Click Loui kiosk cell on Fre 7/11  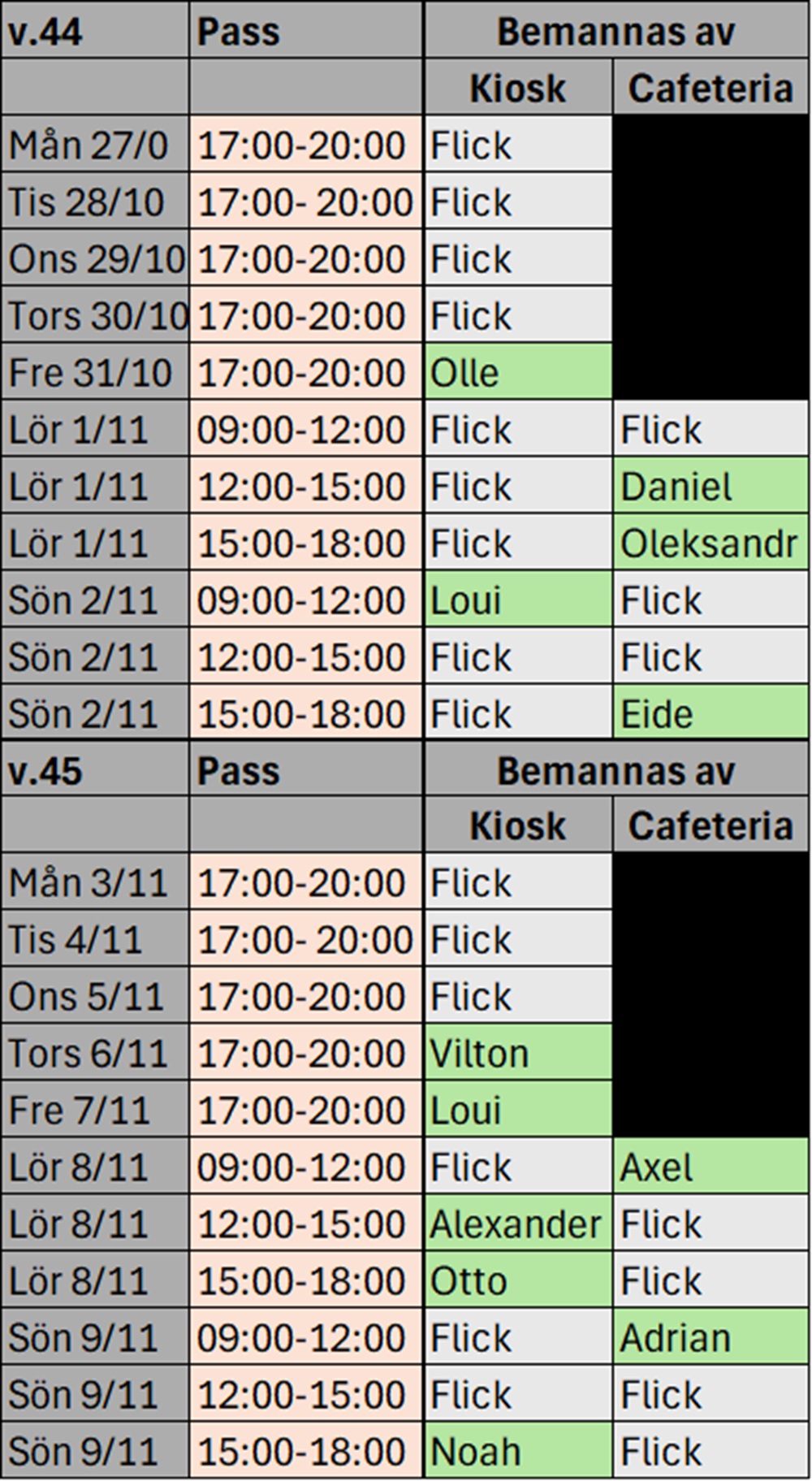tap(517, 1111)
